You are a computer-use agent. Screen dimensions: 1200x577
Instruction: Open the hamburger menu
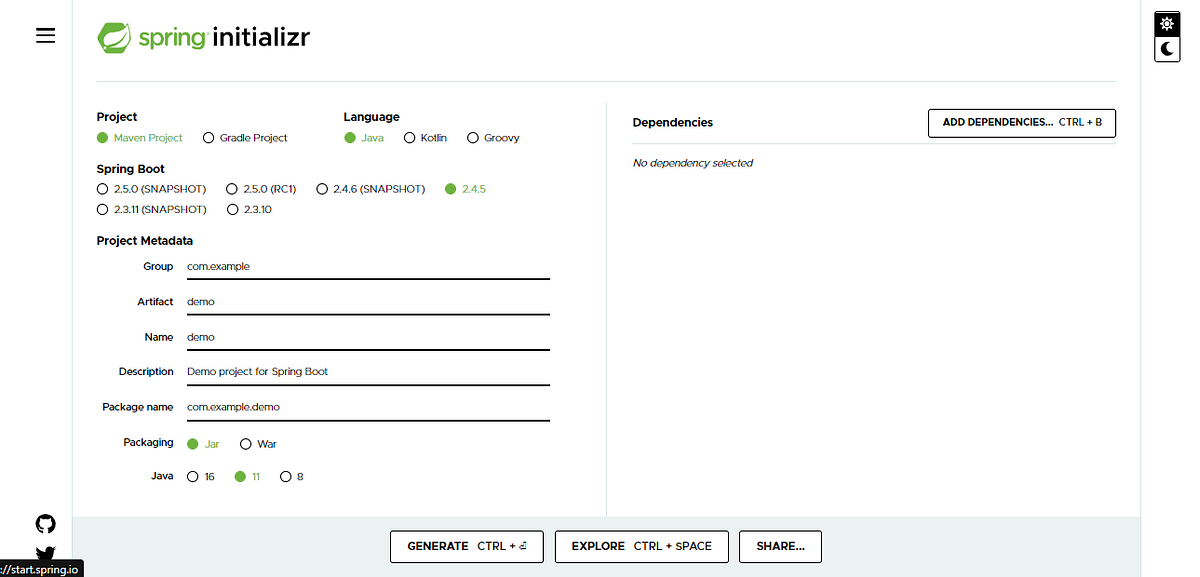pyautogui.click(x=45, y=35)
